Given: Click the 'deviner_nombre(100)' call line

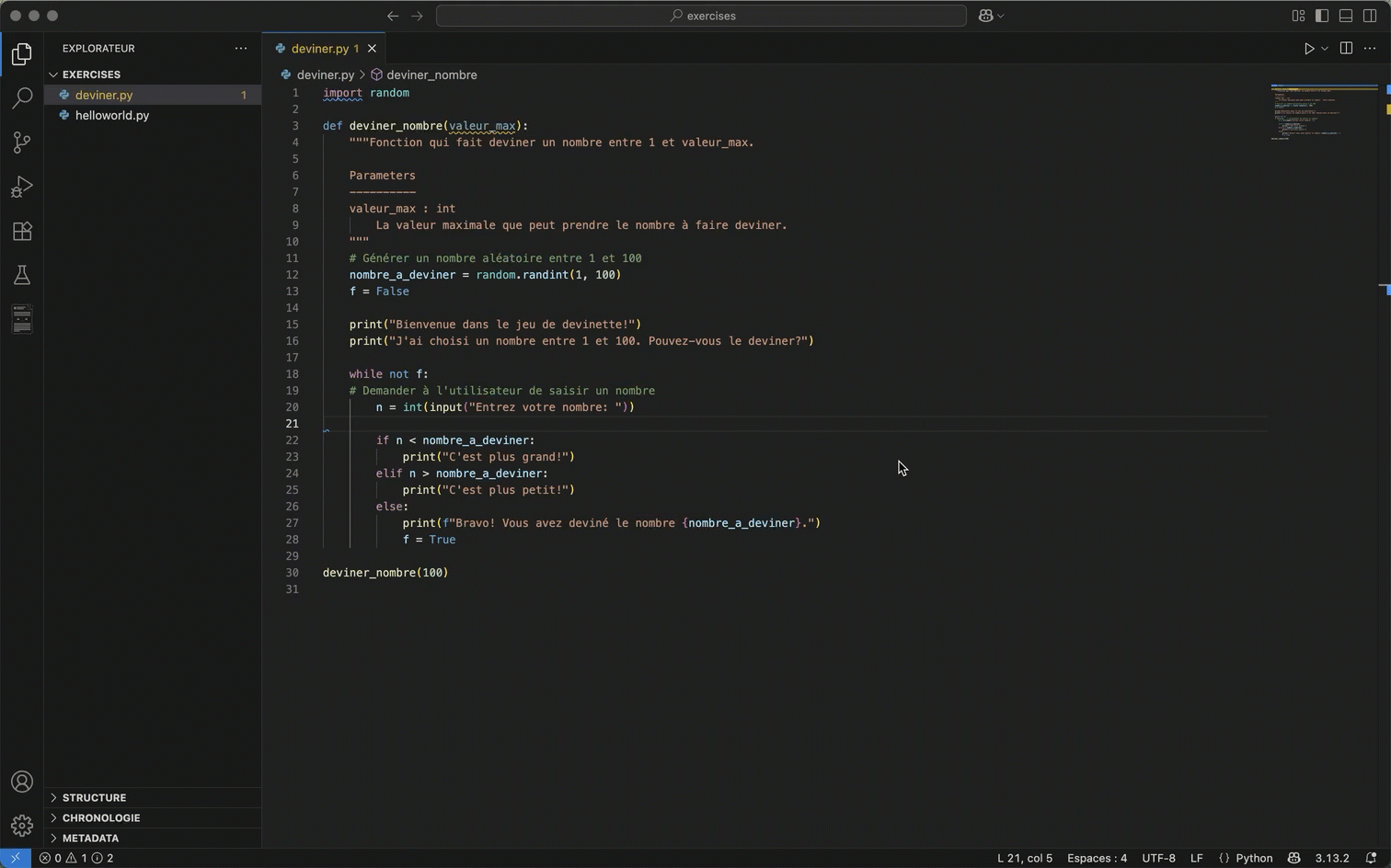Looking at the screenshot, I should 385,573.
